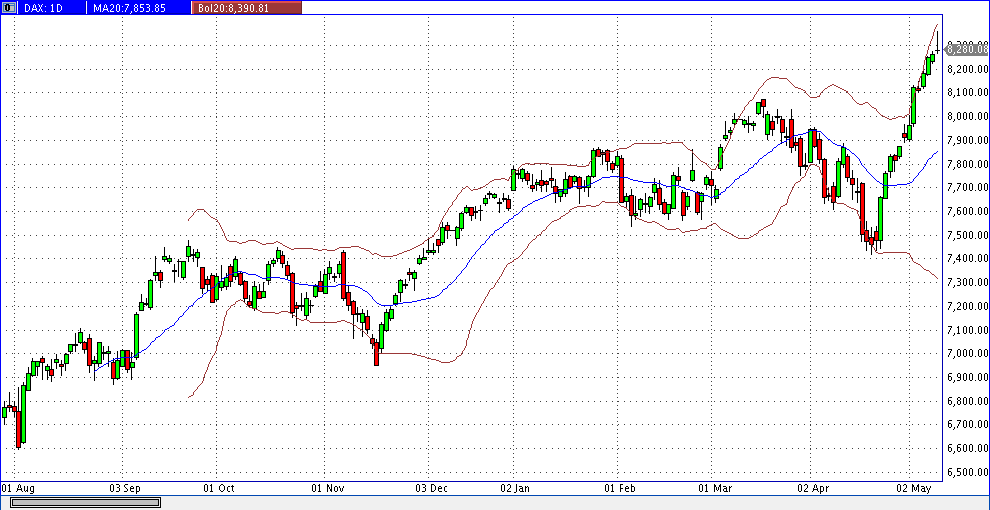This screenshot has height=510, width=990.
Task: Click the 6,900.00 price axis label
Action: coord(968,377)
